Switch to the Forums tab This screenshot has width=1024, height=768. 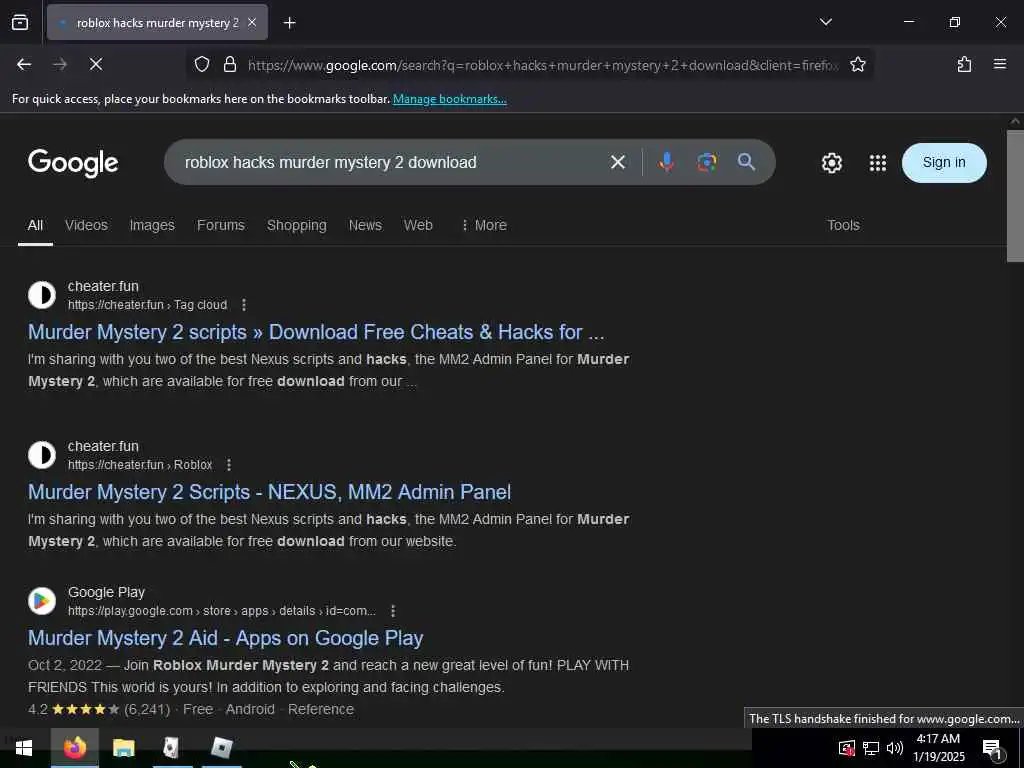click(221, 225)
